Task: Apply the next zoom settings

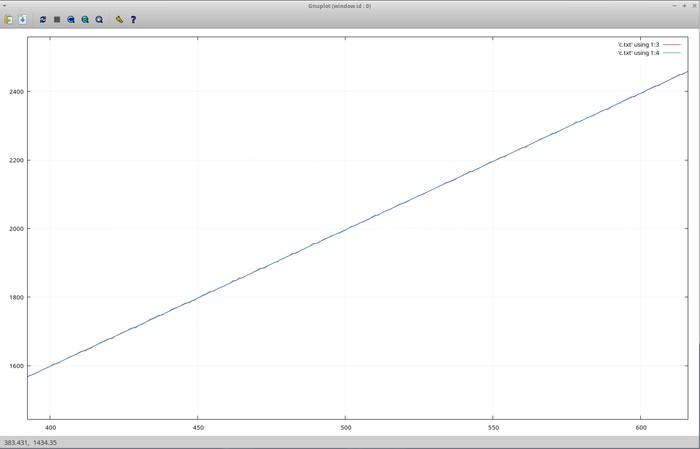Action: (85, 19)
